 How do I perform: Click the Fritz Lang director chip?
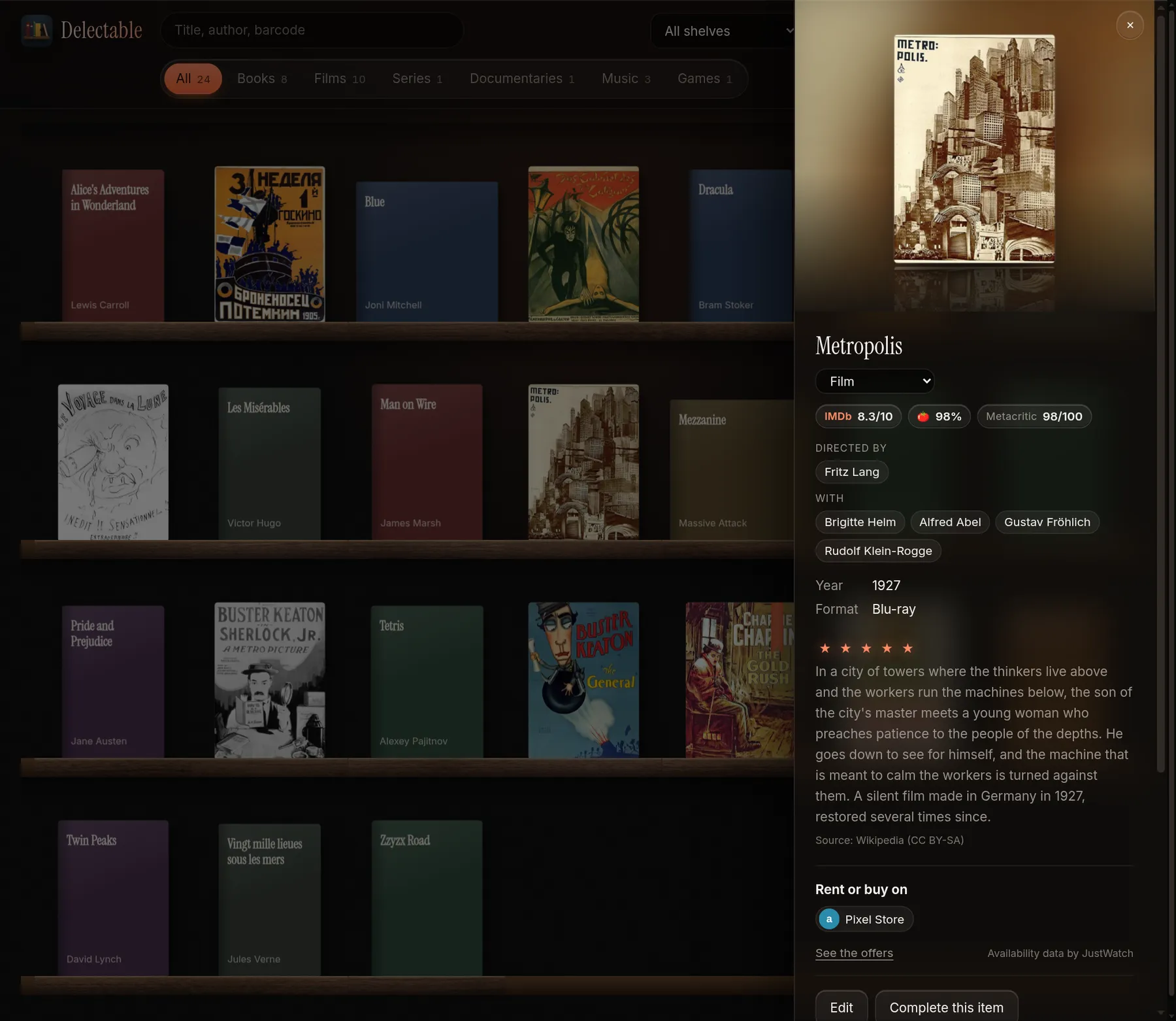[851, 472]
